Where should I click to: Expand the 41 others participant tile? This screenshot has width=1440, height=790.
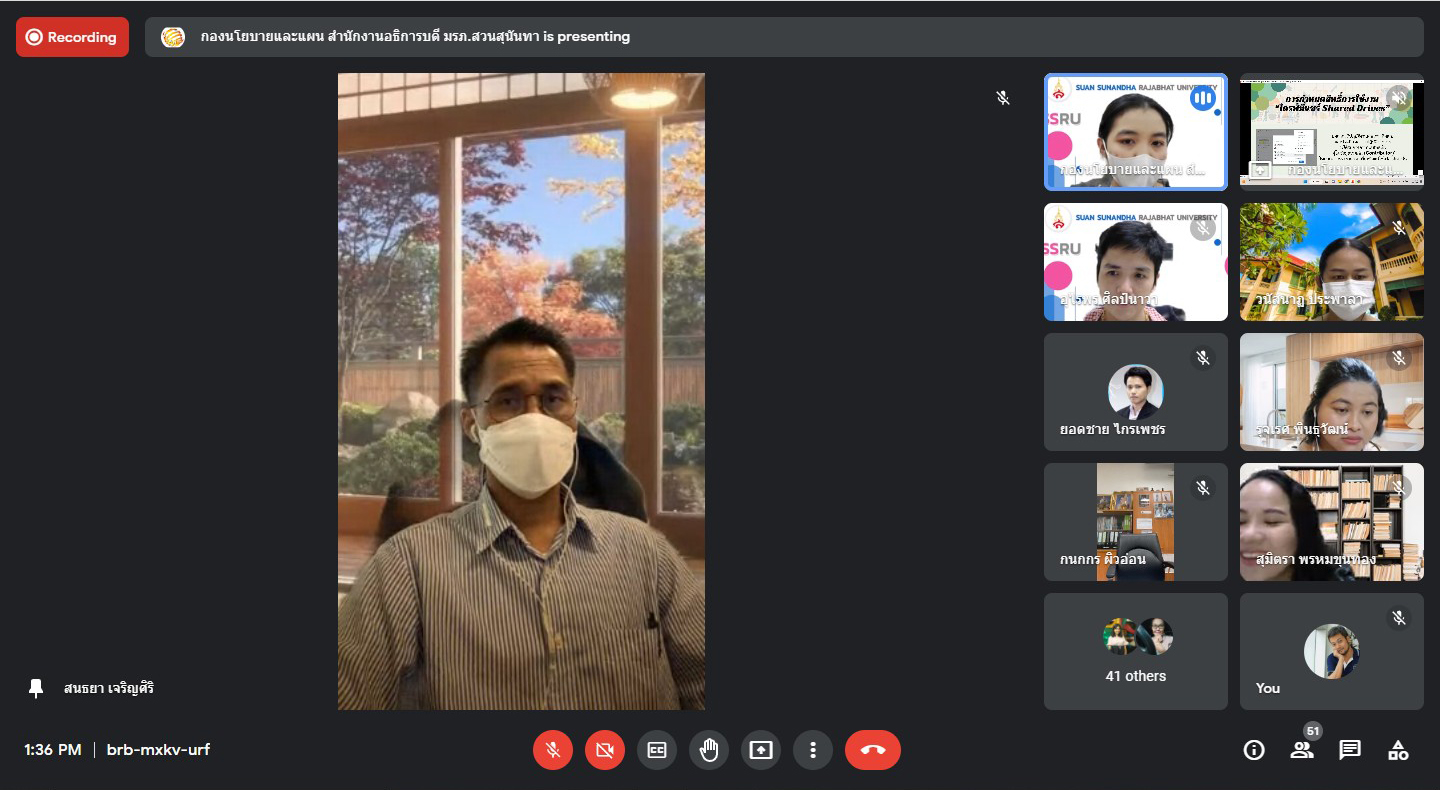pyautogui.click(x=1135, y=651)
